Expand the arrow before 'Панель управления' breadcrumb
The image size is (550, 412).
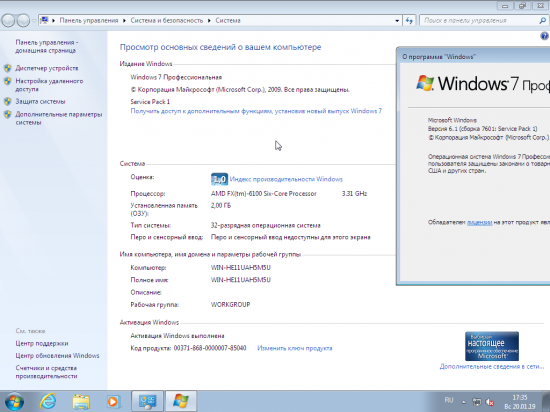[x=54, y=21]
